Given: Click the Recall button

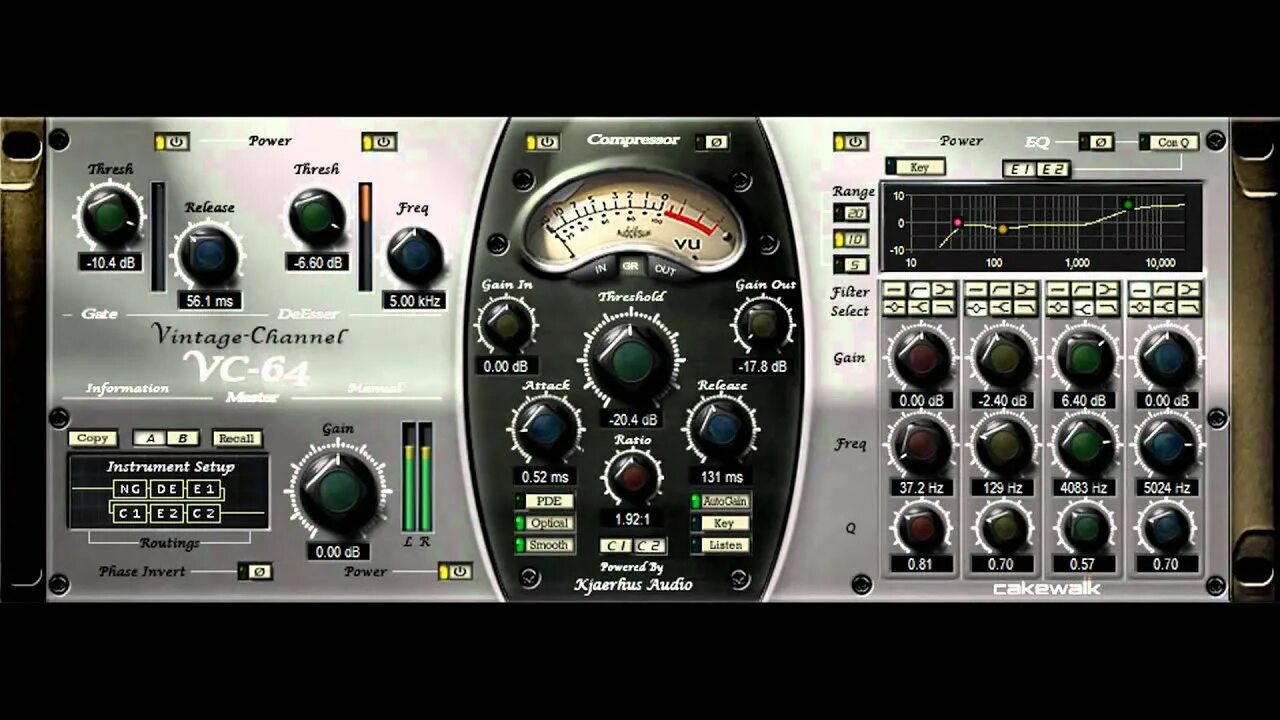Looking at the screenshot, I should (x=237, y=438).
